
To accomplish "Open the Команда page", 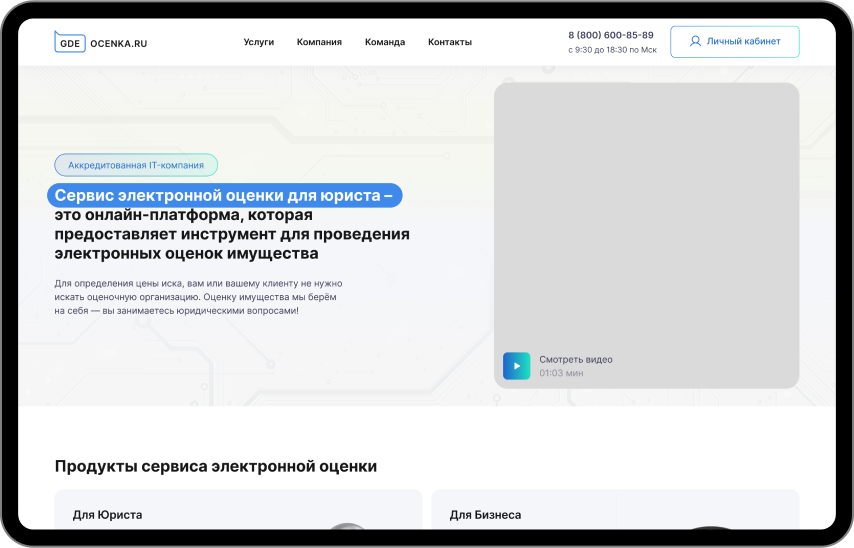I will (x=385, y=42).
